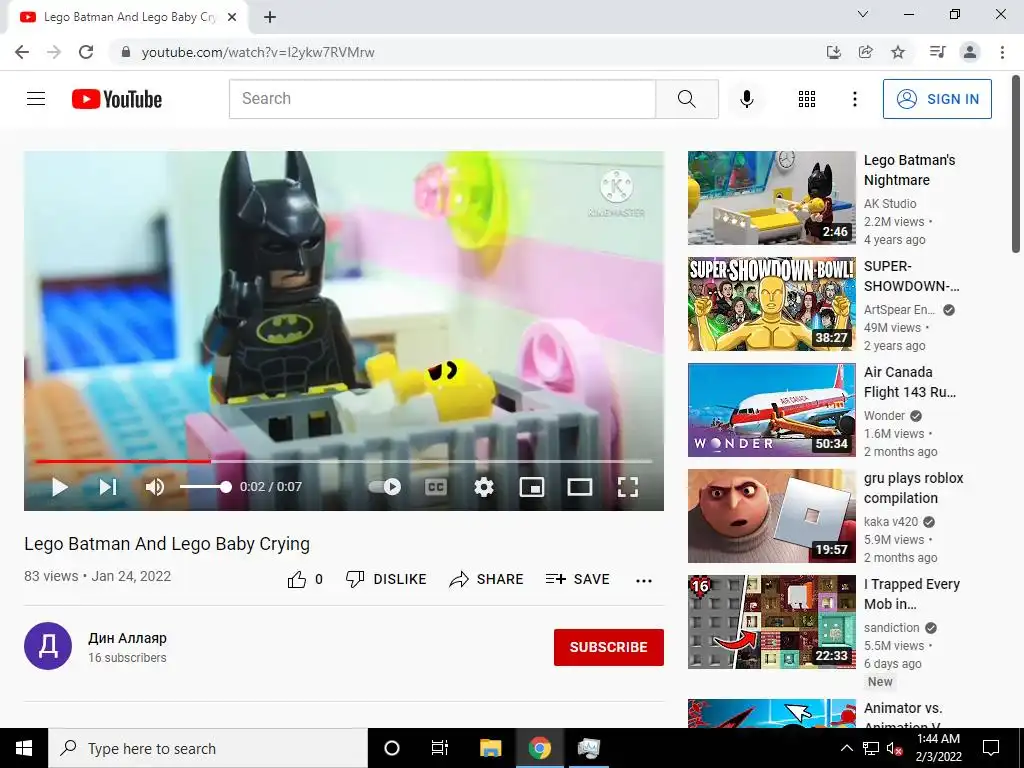This screenshot has width=1024, height=768.
Task: Open I Trapped Every Mob title
Action: click(x=912, y=594)
